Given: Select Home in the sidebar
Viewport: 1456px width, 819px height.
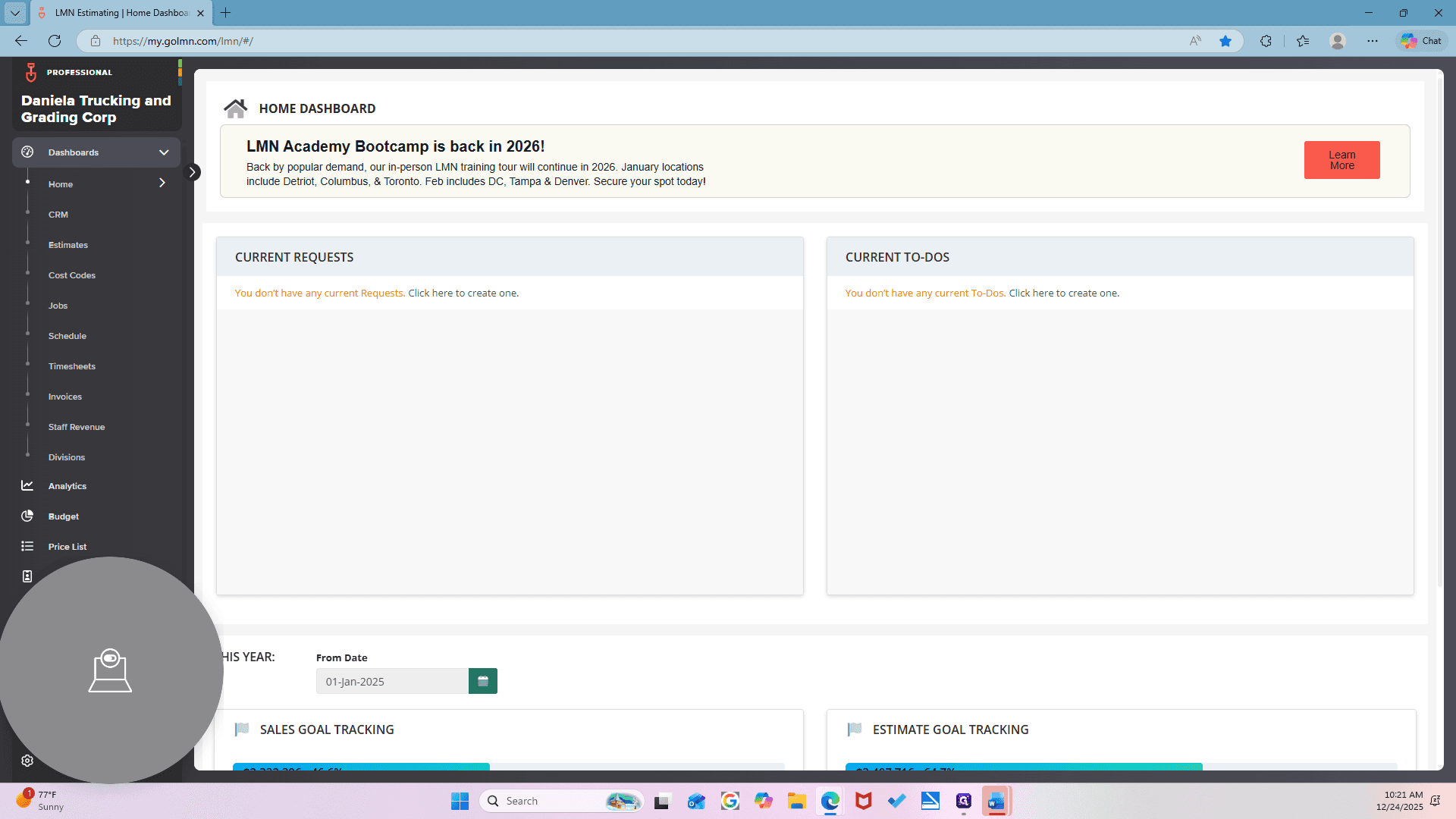Looking at the screenshot, I should [61, 184].
